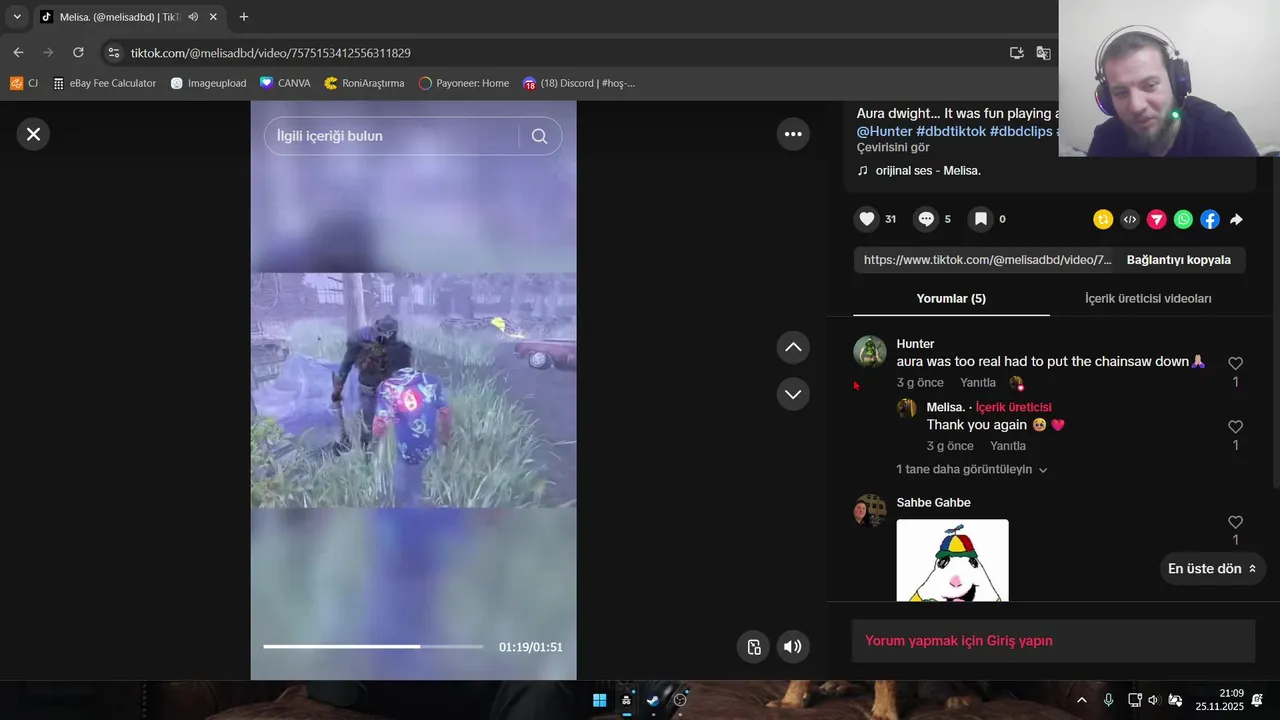Open the three-dots more options menu
Image resolution: width=1280 pixels, height=720 pixels.
(793, 134)
